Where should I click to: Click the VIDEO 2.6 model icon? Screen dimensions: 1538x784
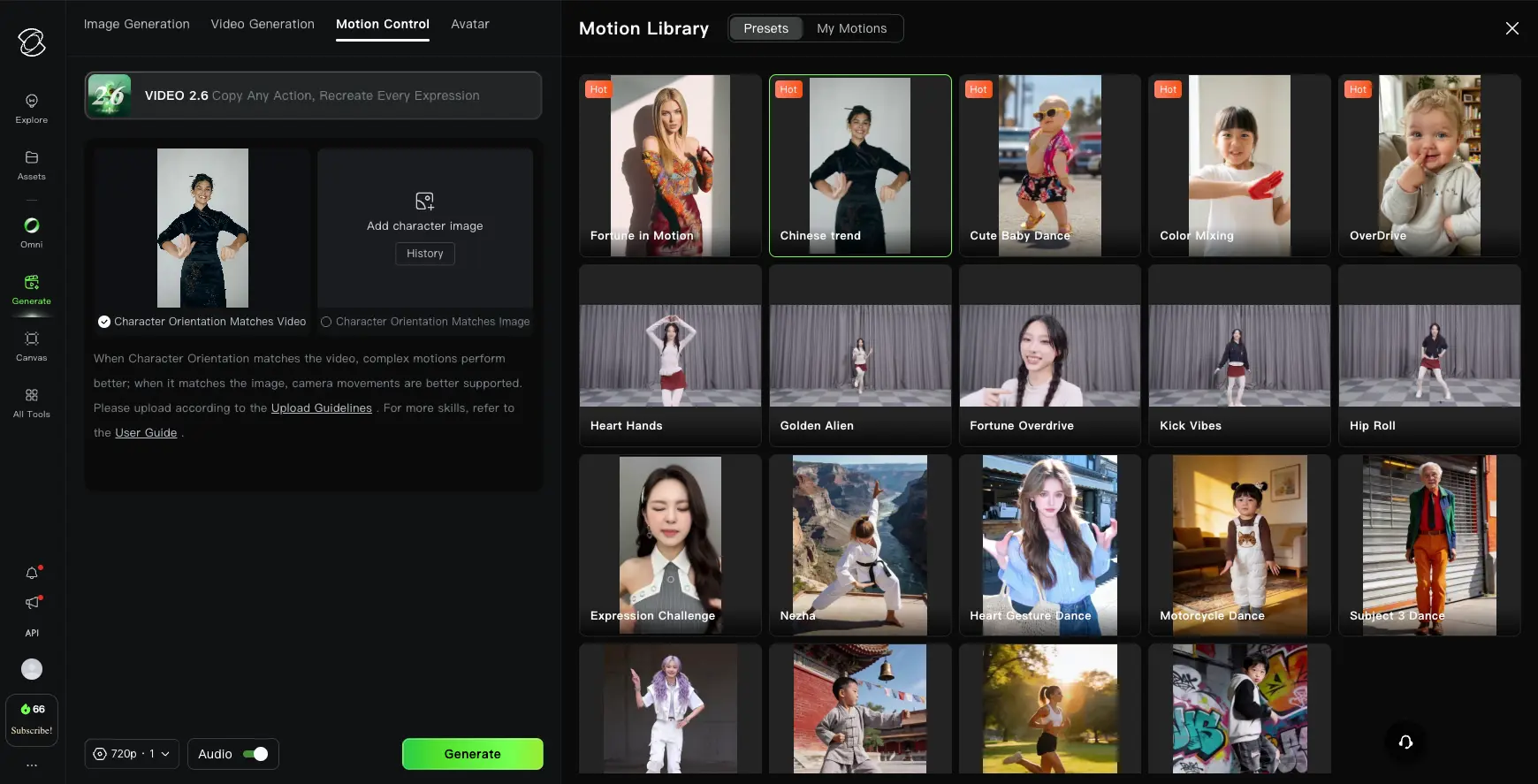(110, 95)
